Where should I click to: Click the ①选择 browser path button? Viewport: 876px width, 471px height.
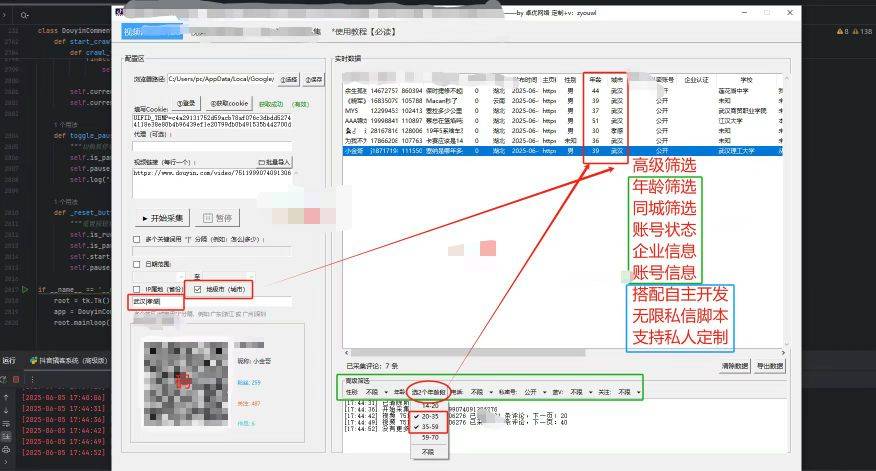289,80
